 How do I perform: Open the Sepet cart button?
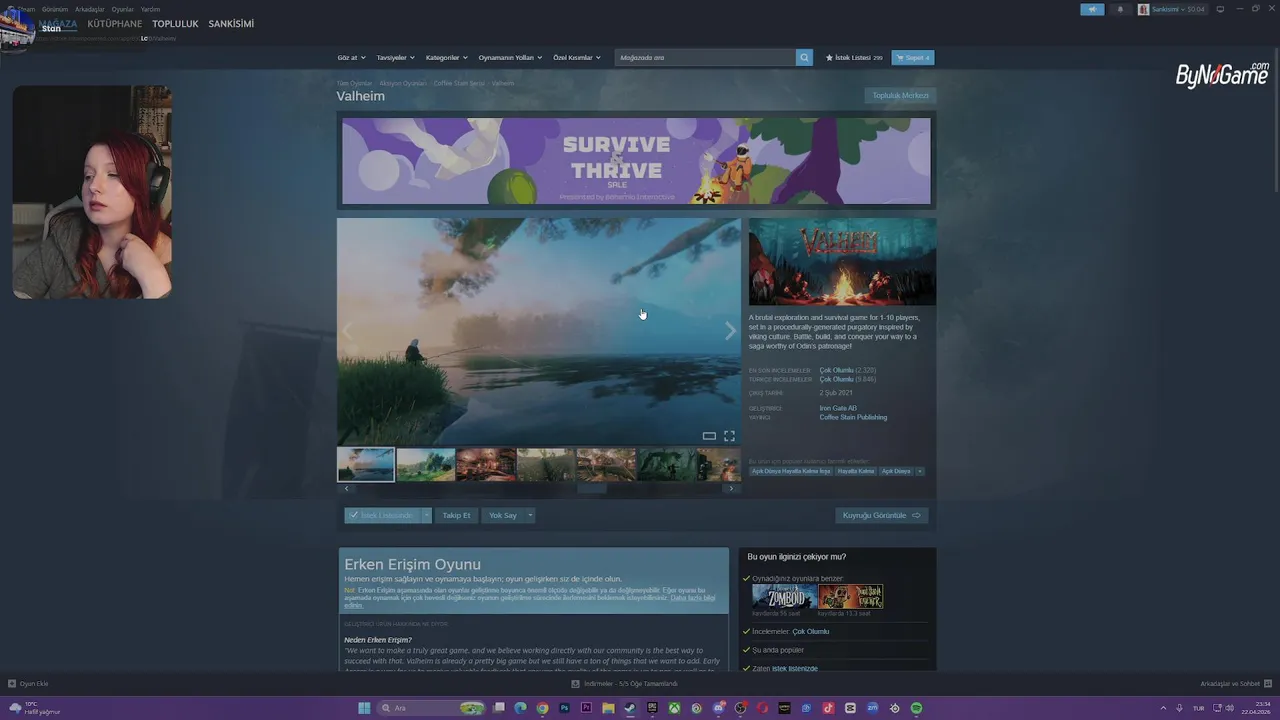pos(913,58)
